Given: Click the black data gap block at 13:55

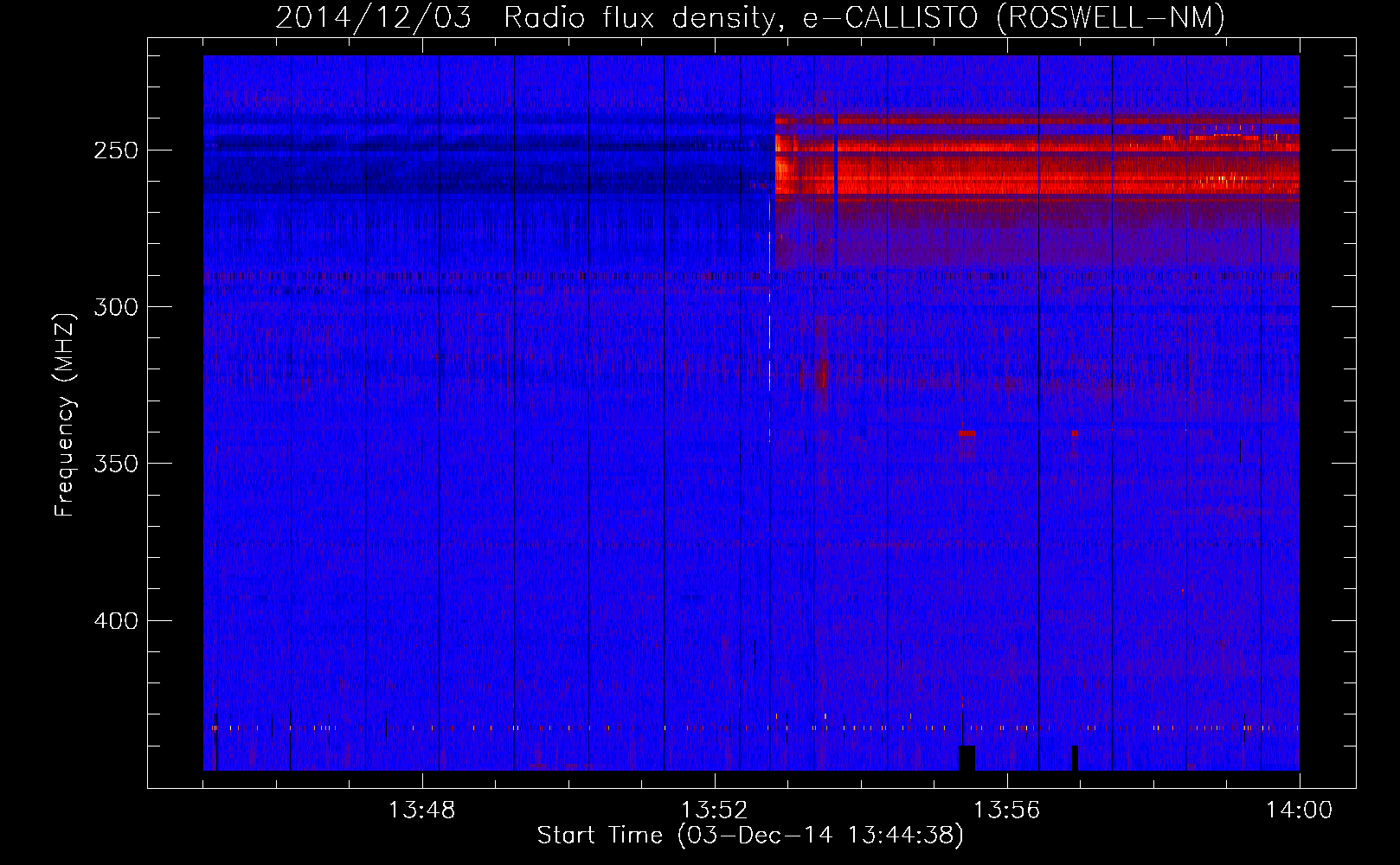Looking at the screenshot, I should 967,758.
